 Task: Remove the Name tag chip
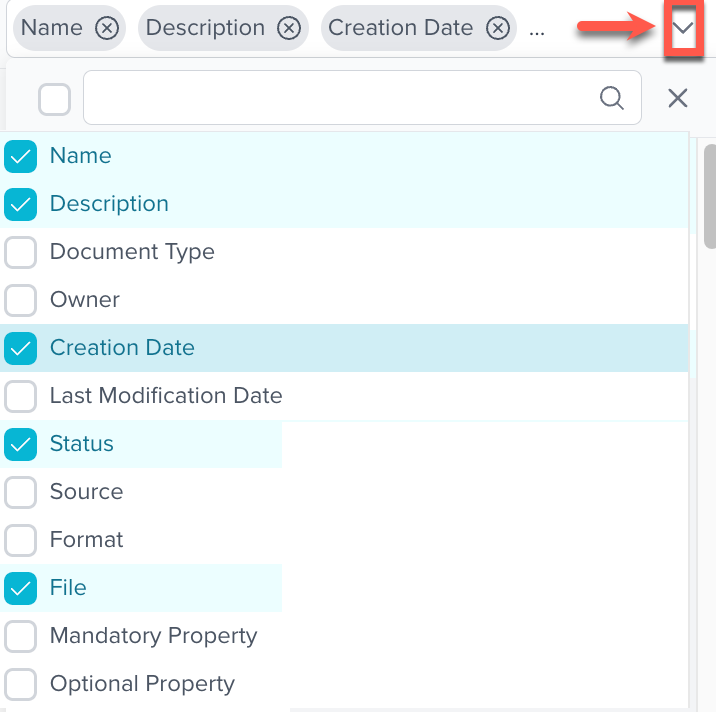pos(107,28)
